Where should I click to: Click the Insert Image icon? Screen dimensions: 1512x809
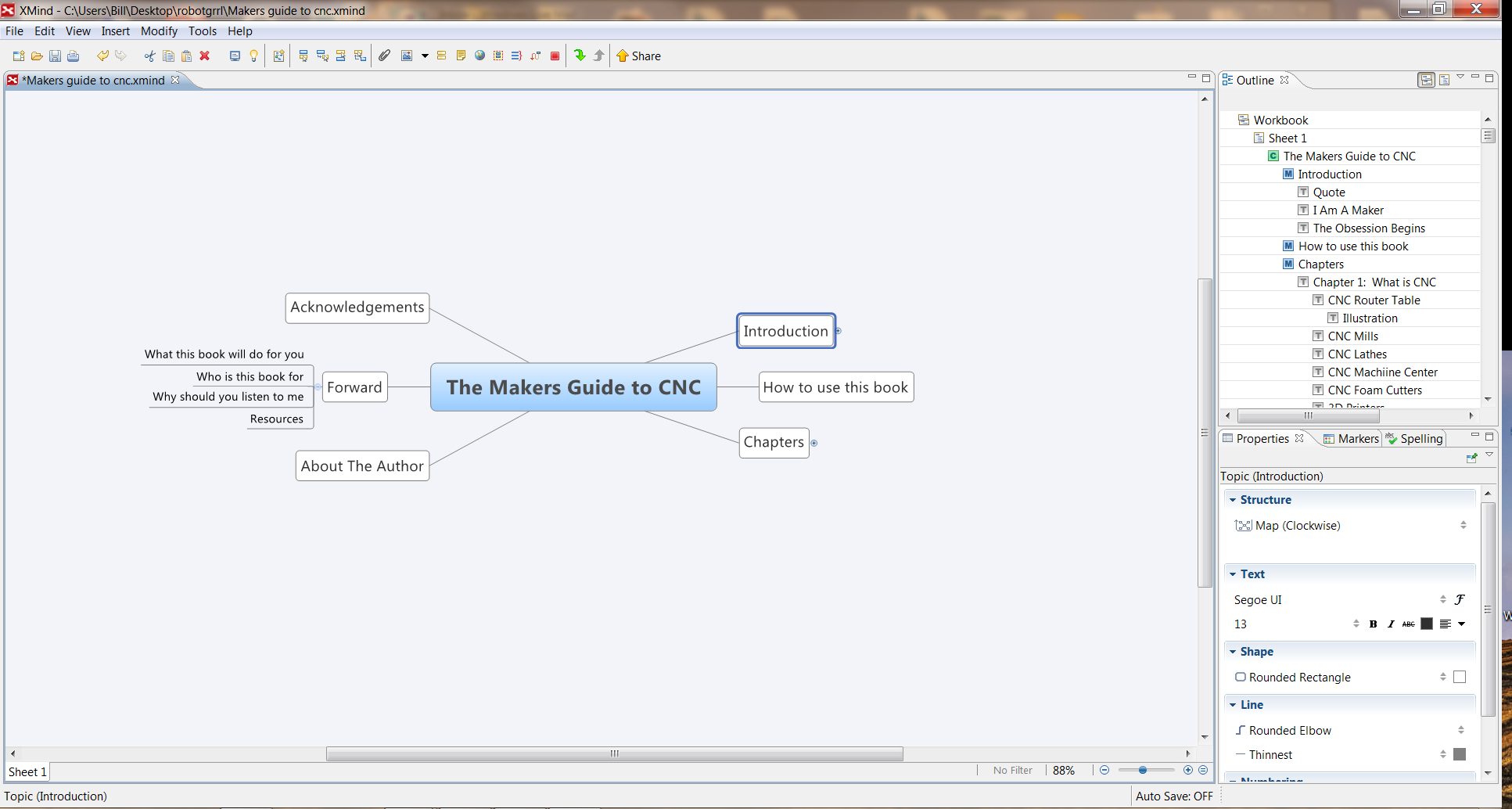coord(407,56)
